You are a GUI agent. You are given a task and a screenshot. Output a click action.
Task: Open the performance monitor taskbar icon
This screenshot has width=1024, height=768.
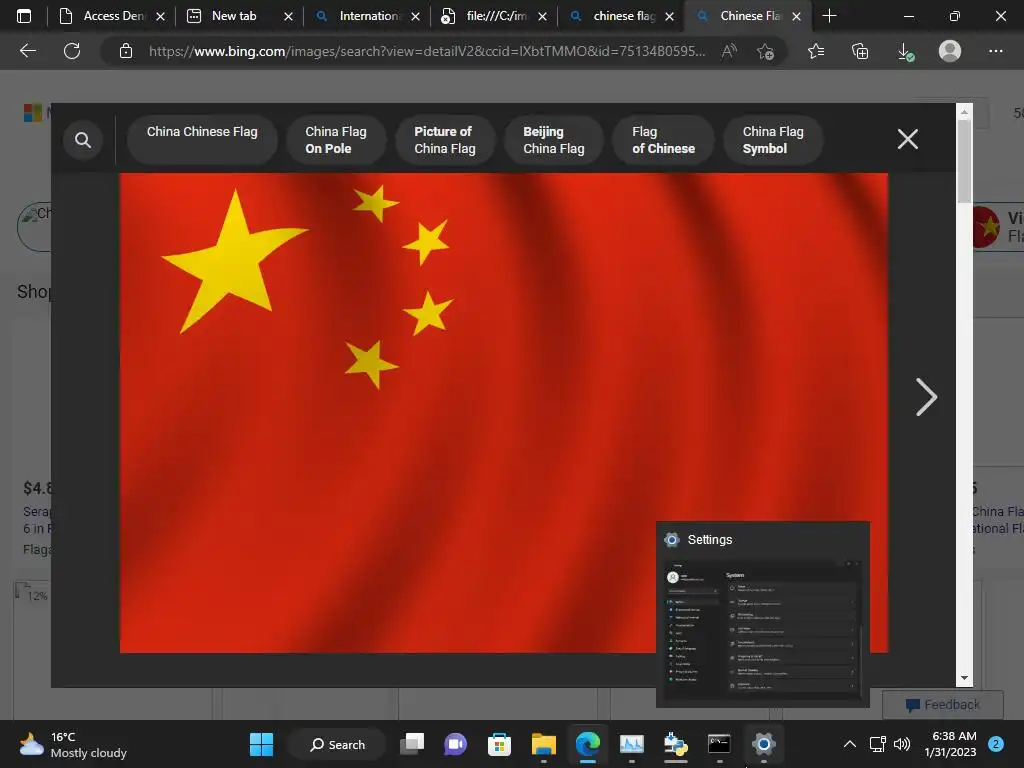tap(632, 744)
